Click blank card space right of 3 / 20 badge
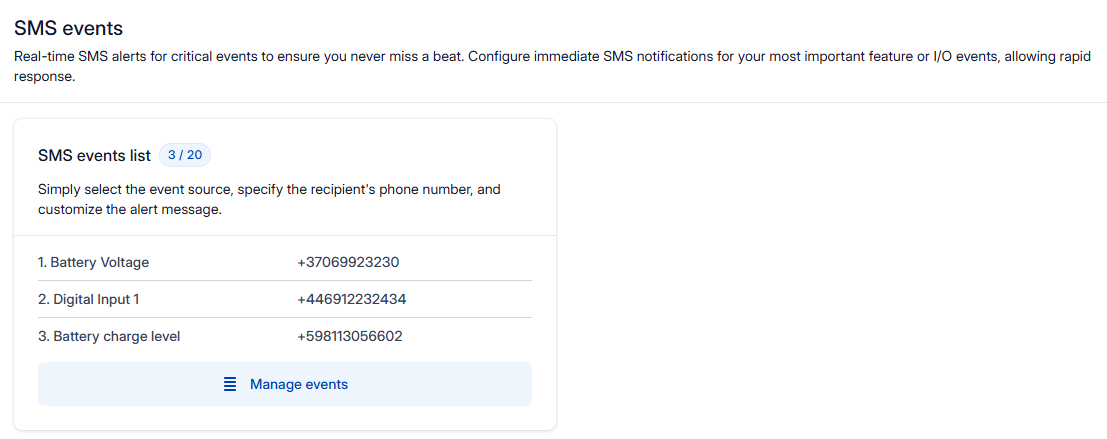The image size is (1107, 439). coord(380,155)
